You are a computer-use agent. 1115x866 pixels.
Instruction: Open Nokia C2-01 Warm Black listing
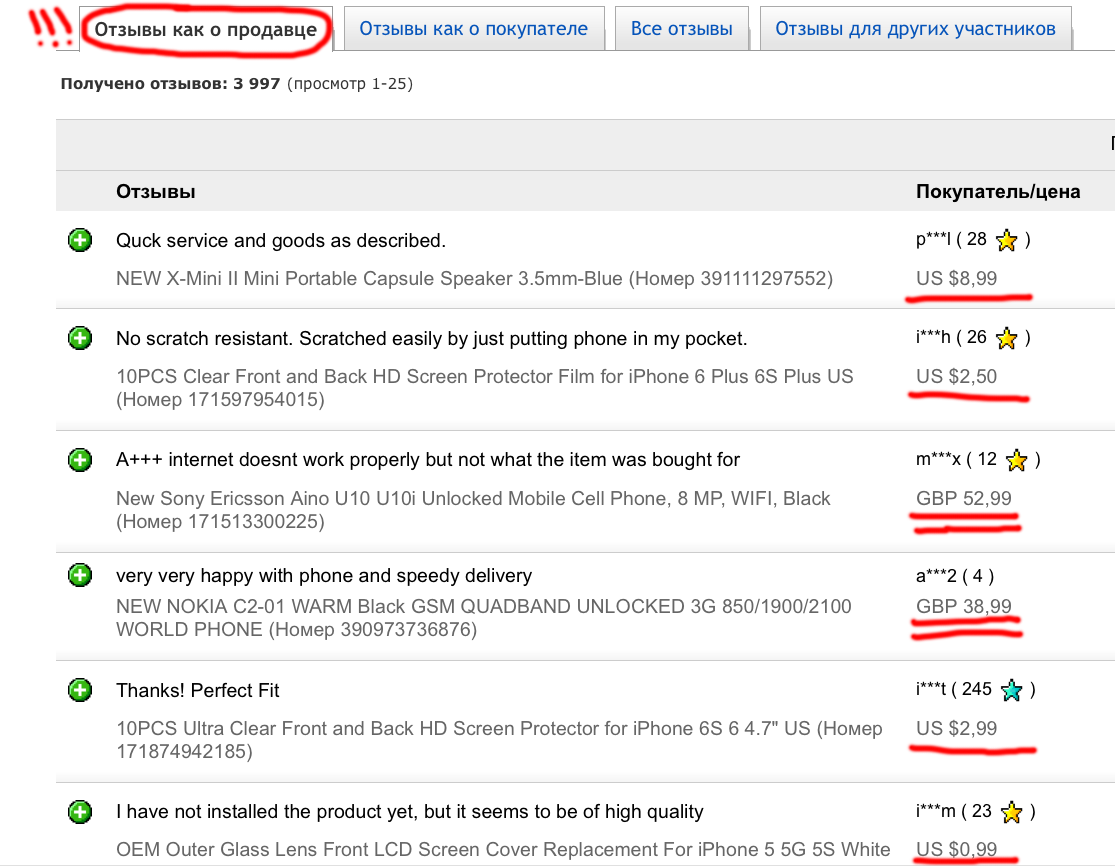[483, 606]
